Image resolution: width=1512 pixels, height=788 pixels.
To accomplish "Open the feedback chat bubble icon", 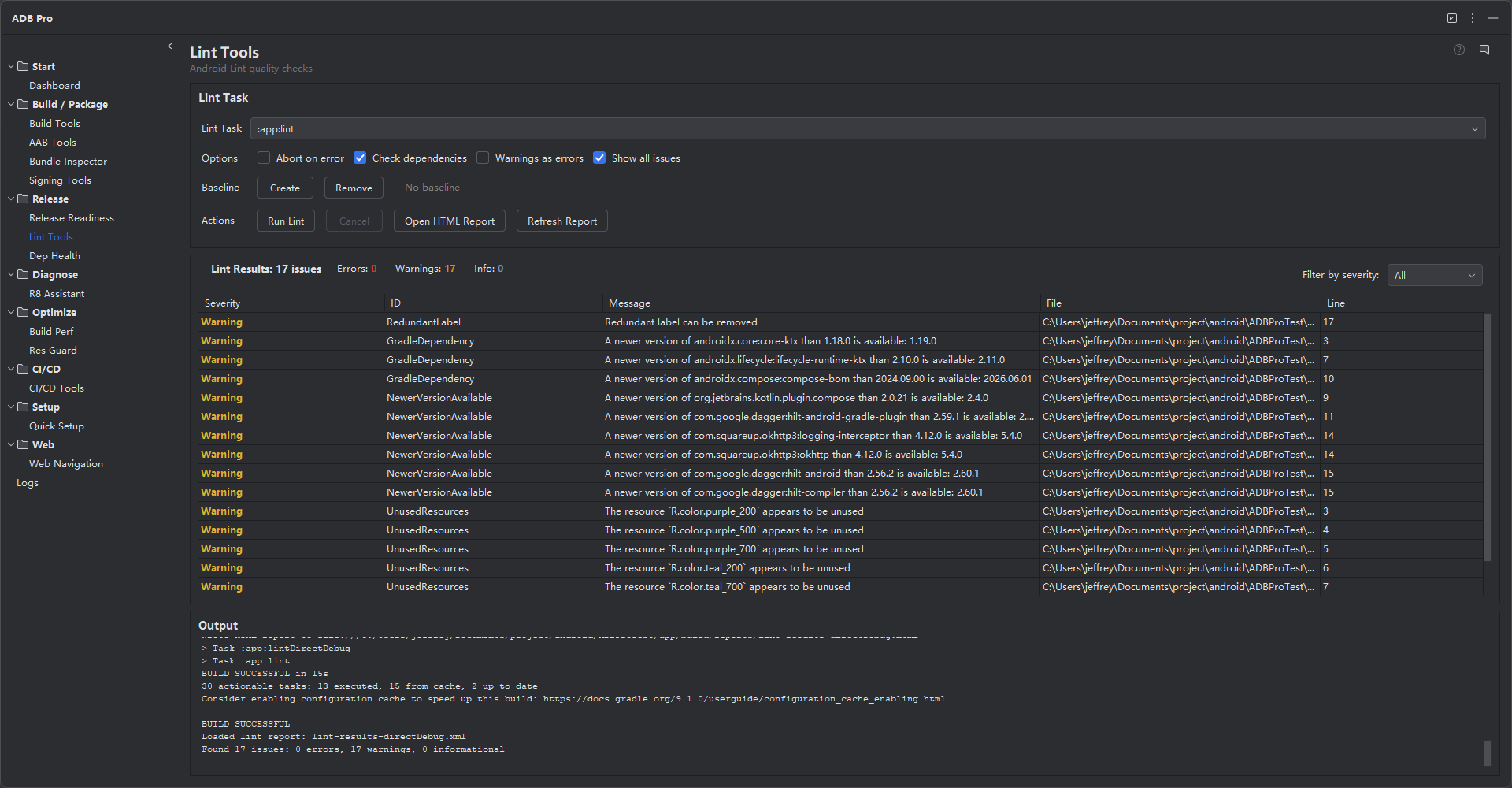I will pos(1484,50).
